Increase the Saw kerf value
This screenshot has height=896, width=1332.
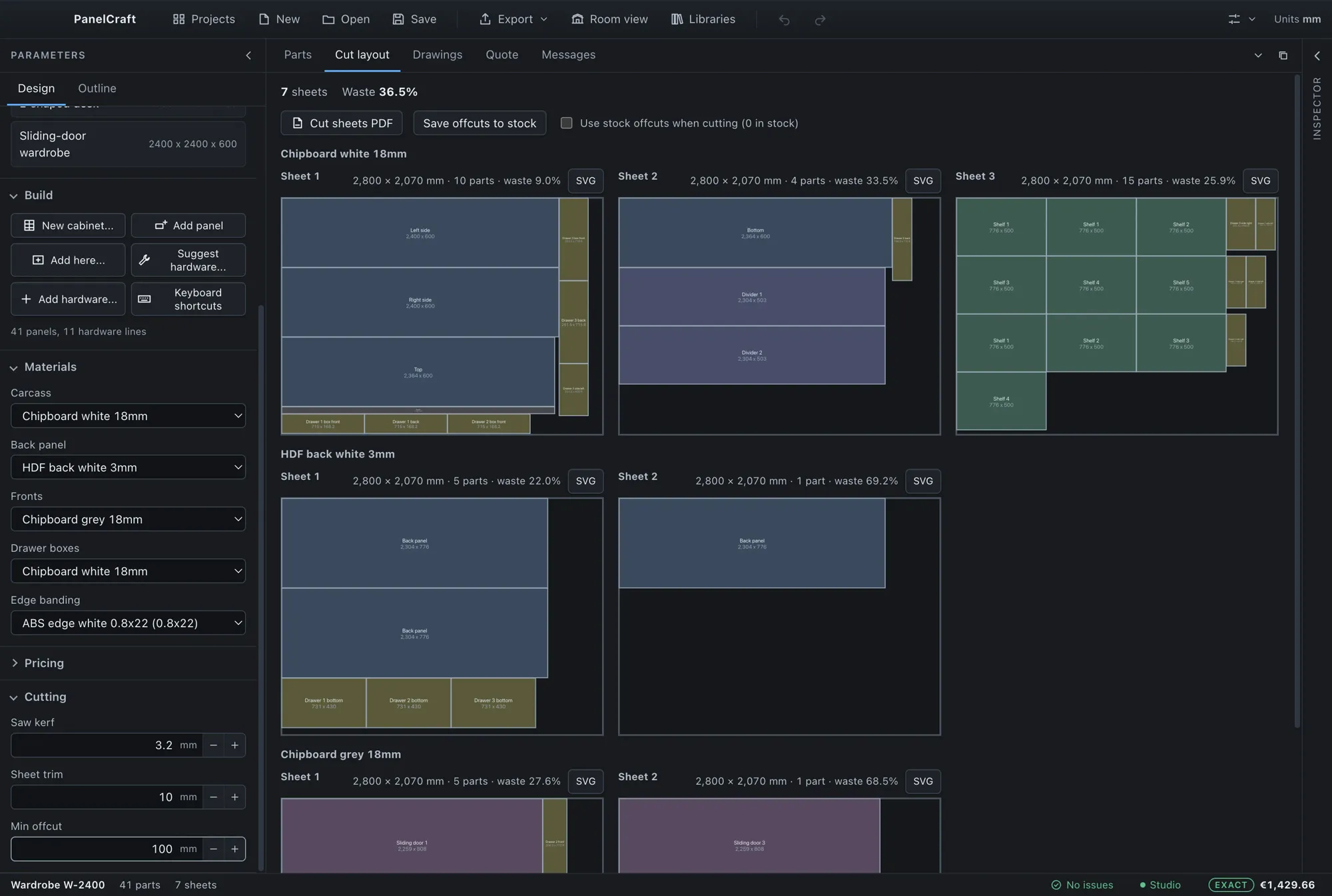pos(234,746)
